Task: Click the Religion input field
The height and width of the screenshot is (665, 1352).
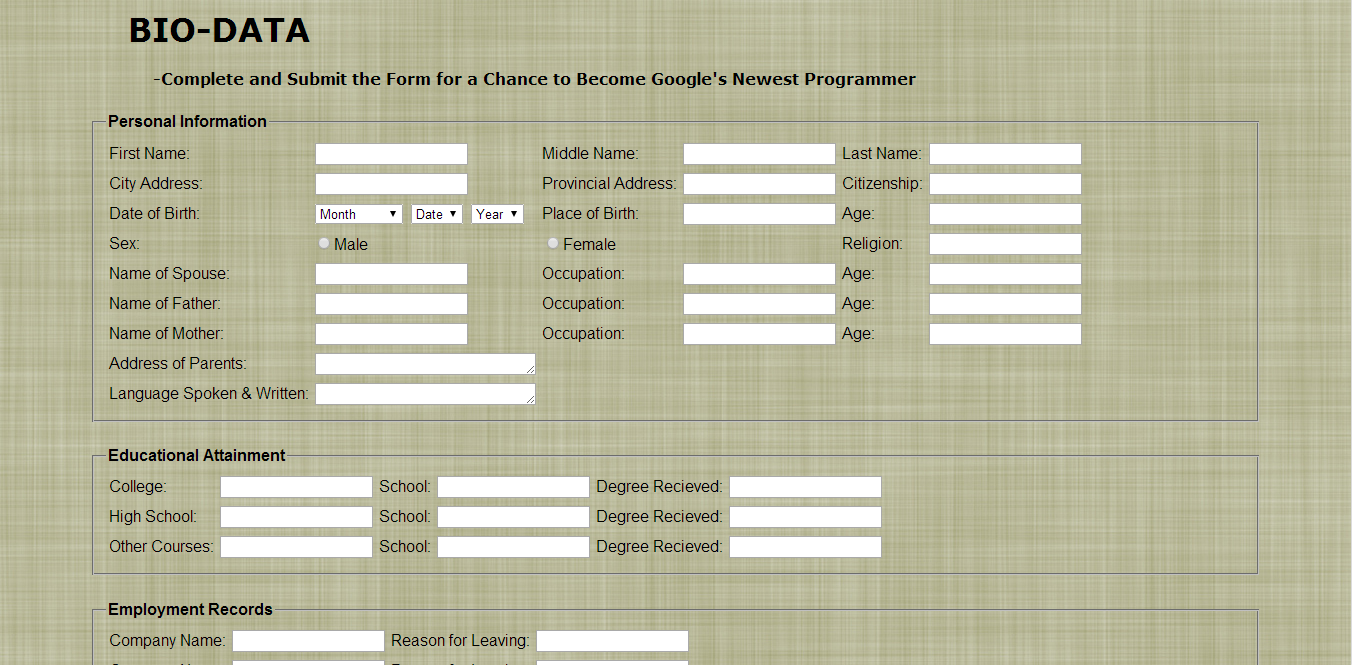Action: click(1005, 244)
